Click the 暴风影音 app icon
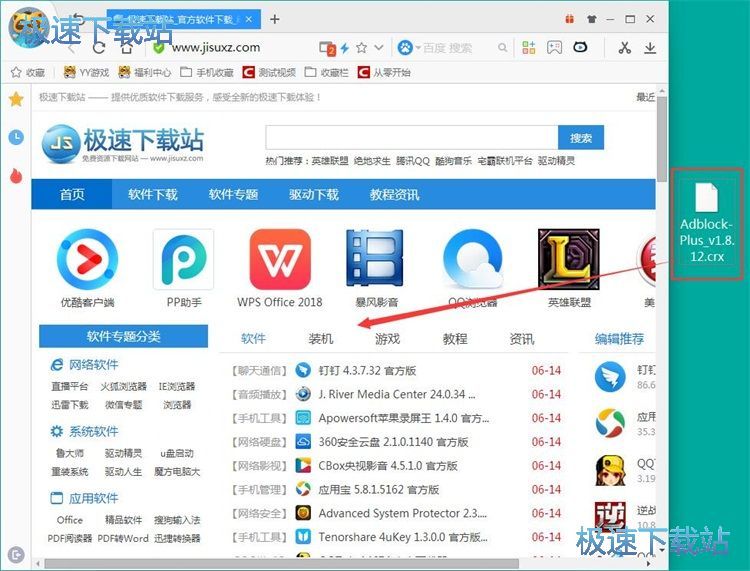Image resolution: width=750 pixels, height=571 pixels. 376,259
